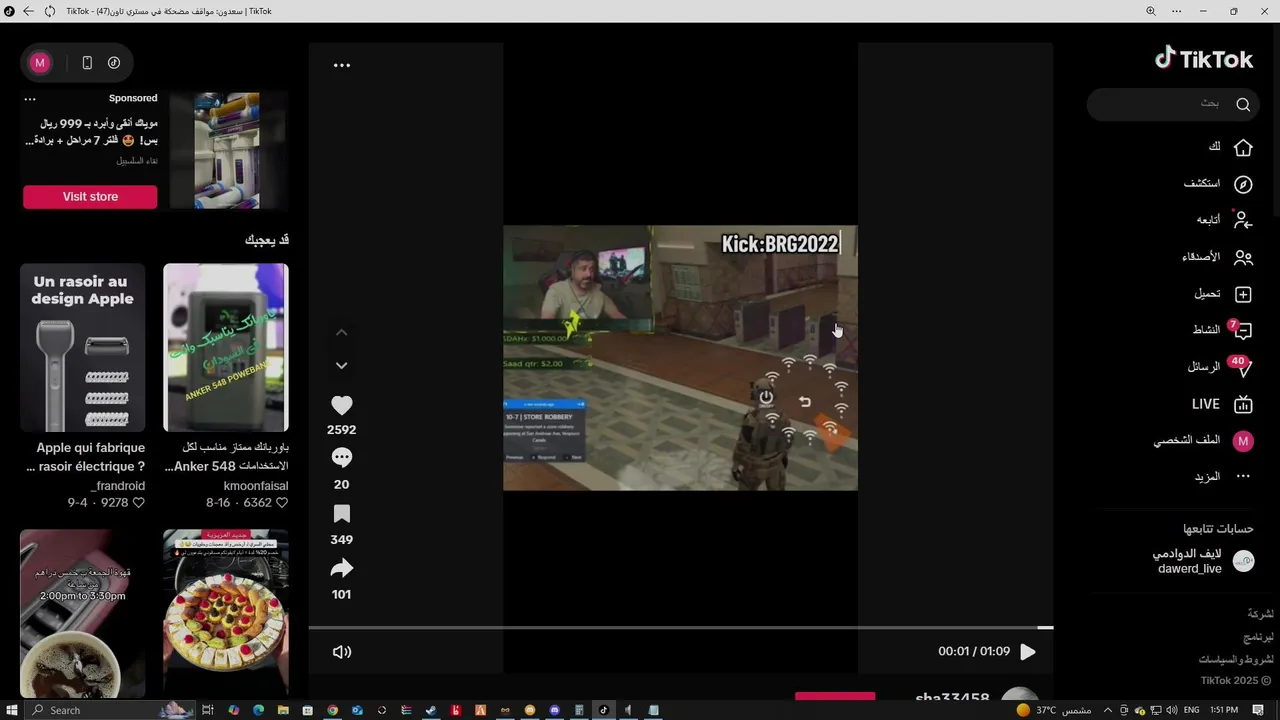This screenshot has height=720, width=1280.
Task: Open the Upload (تحميل) page
Action: click(x=1223, y=294)
